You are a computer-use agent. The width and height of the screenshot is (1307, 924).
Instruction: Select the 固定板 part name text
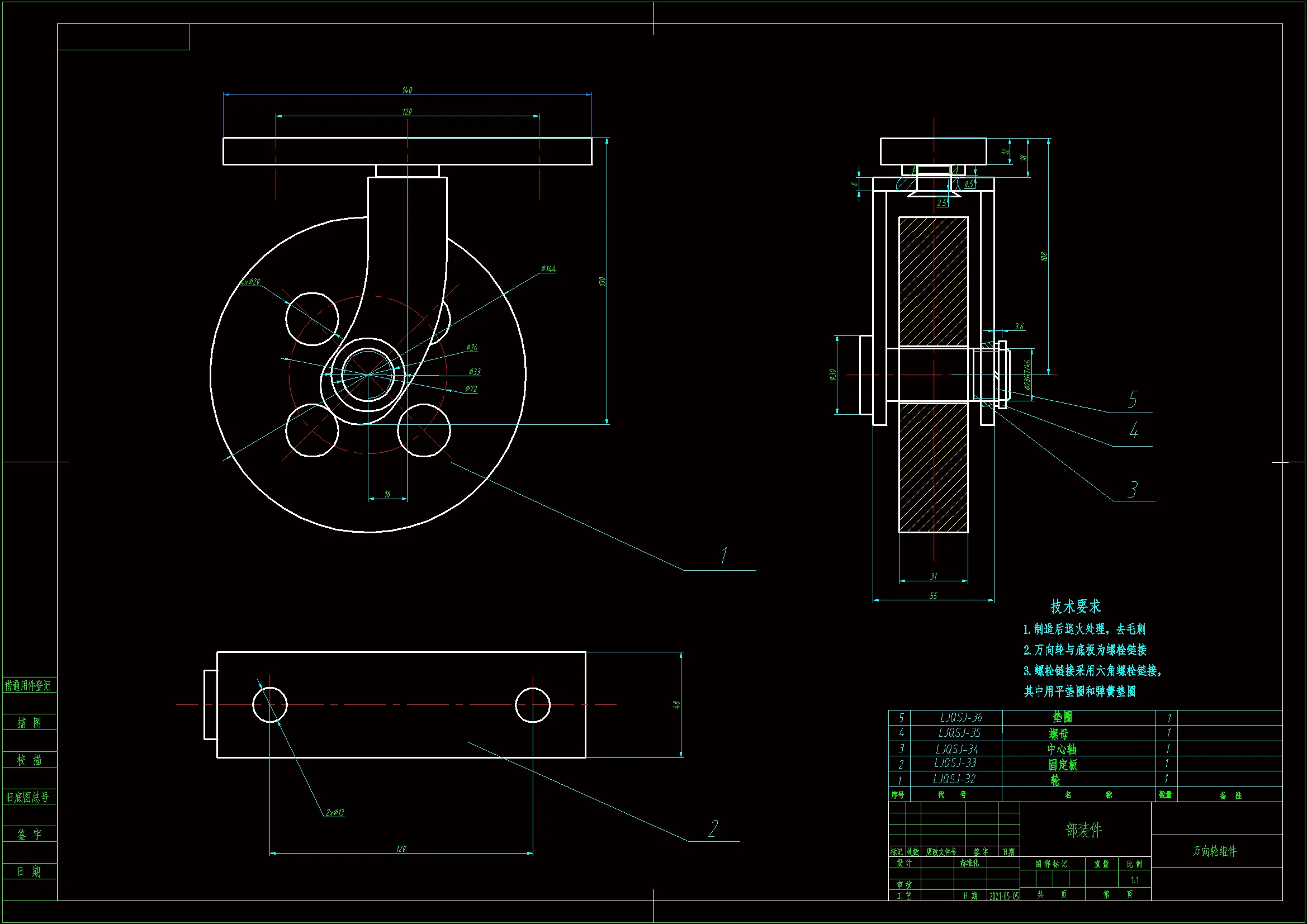[1063, 765]
